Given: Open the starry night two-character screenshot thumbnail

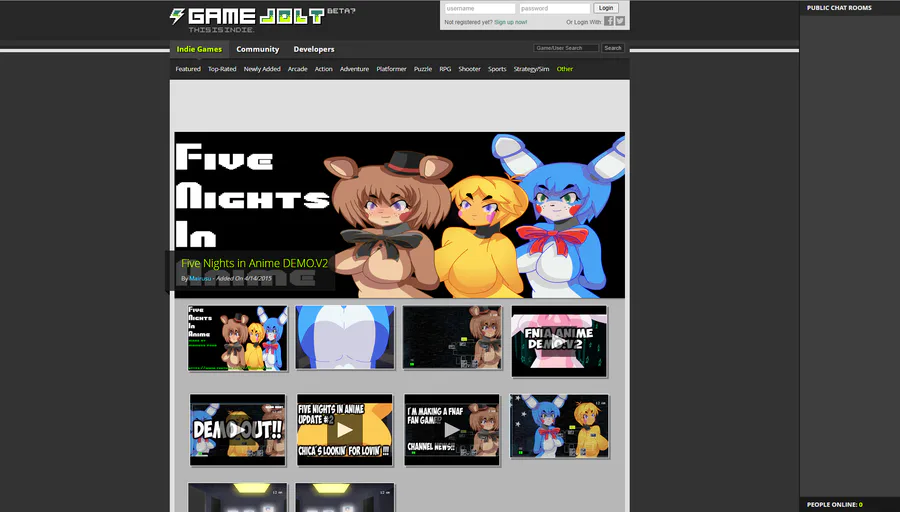Looking at the screenshot, I should click(560, 426).
